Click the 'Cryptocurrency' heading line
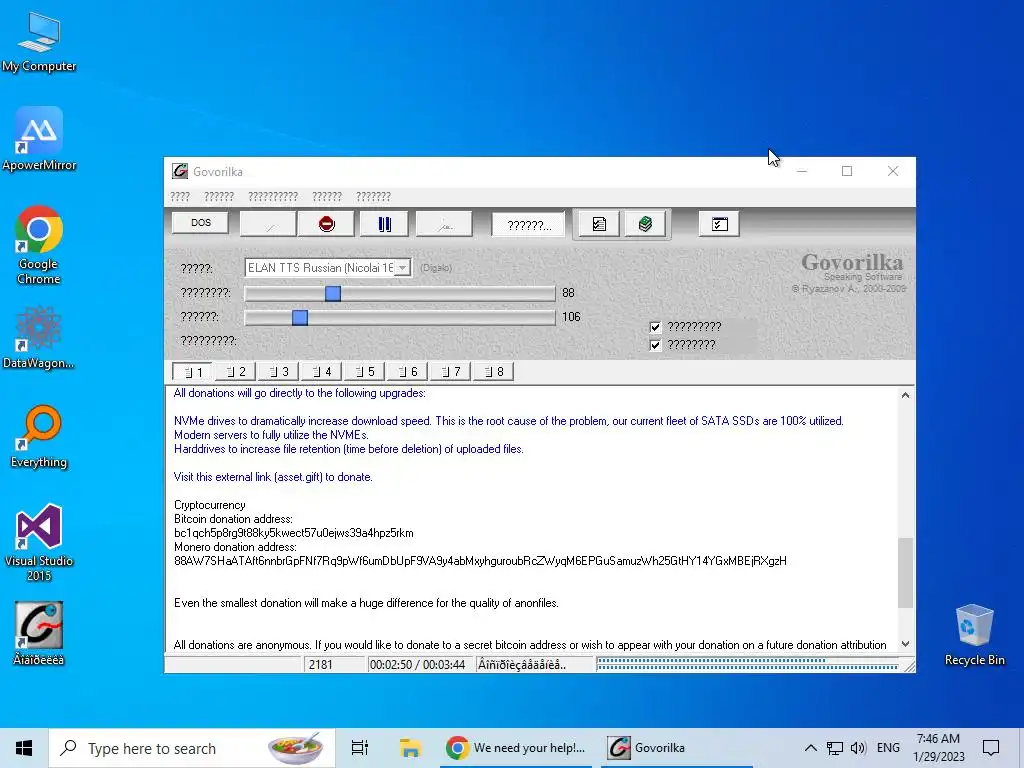 (x=210, y=505)
